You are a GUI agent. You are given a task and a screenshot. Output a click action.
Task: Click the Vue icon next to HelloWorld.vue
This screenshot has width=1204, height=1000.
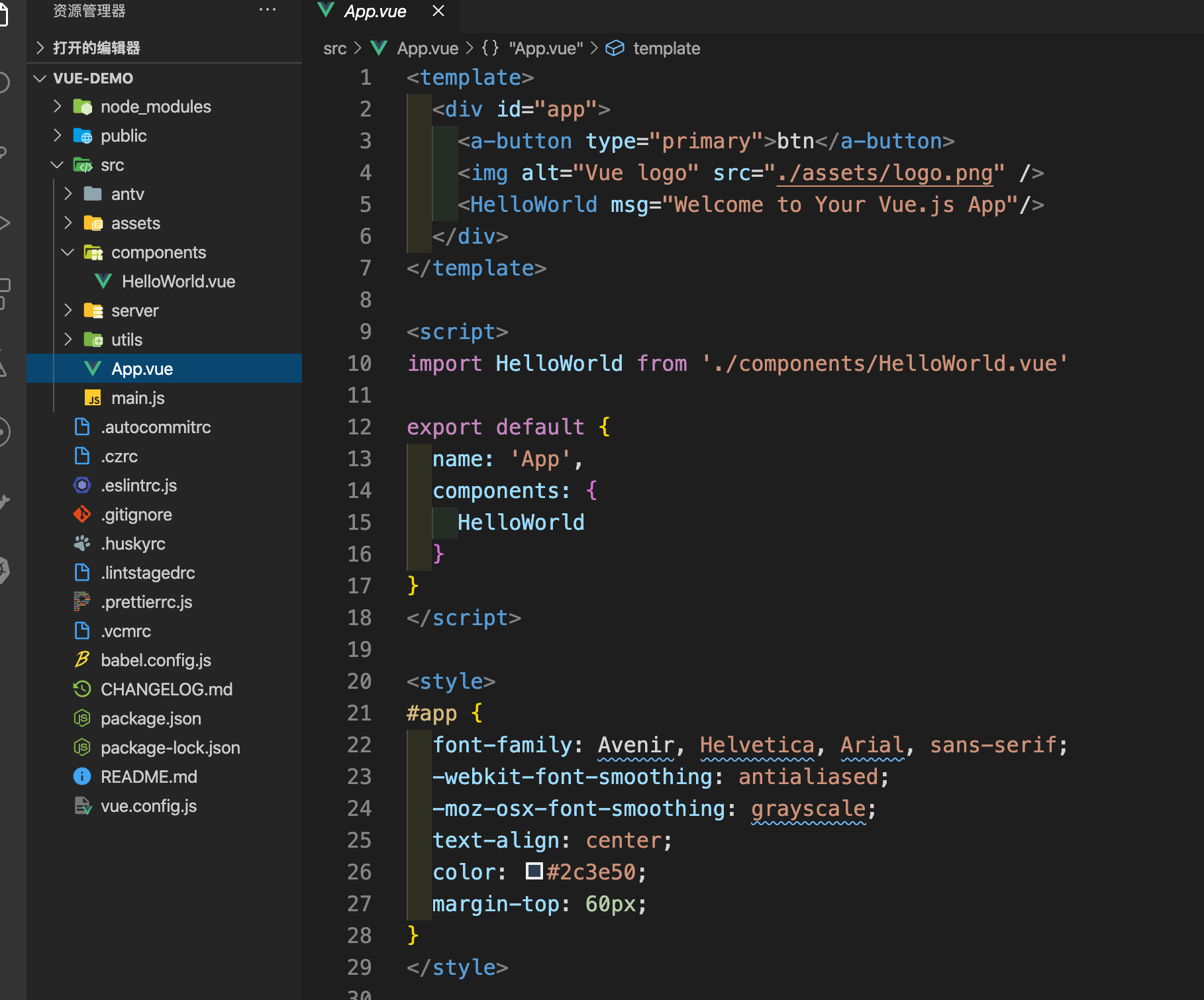[103, 281]
